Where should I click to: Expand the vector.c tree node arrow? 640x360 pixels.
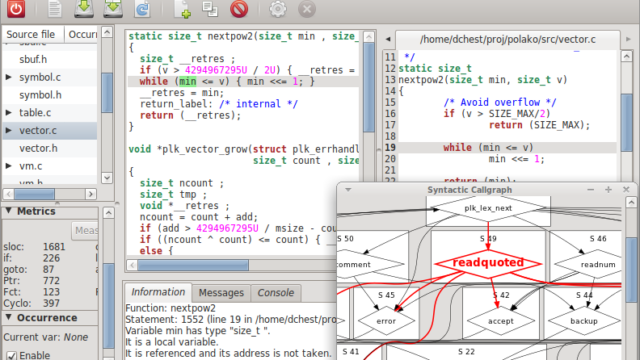click(x=9, y=130)
